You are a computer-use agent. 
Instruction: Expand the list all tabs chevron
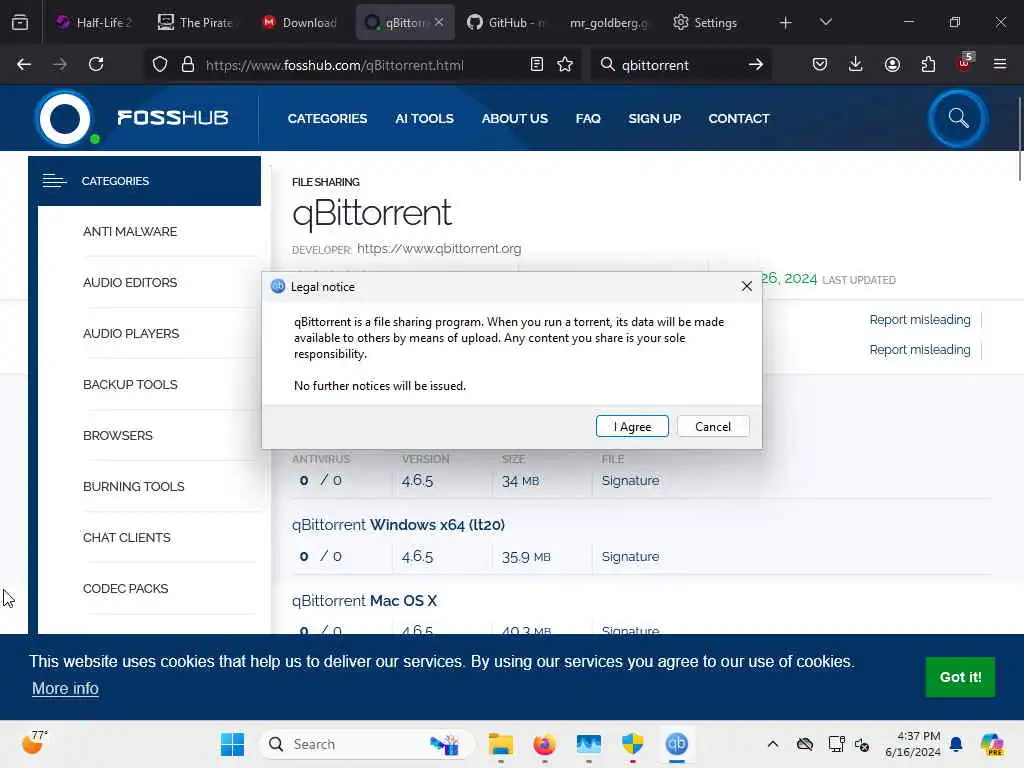(x=825, y=23)
